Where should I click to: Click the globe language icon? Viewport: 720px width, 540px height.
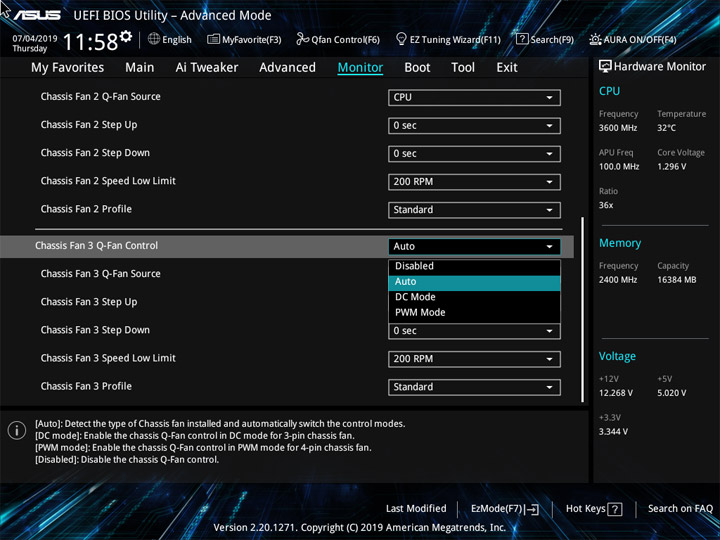pos(154,39)
